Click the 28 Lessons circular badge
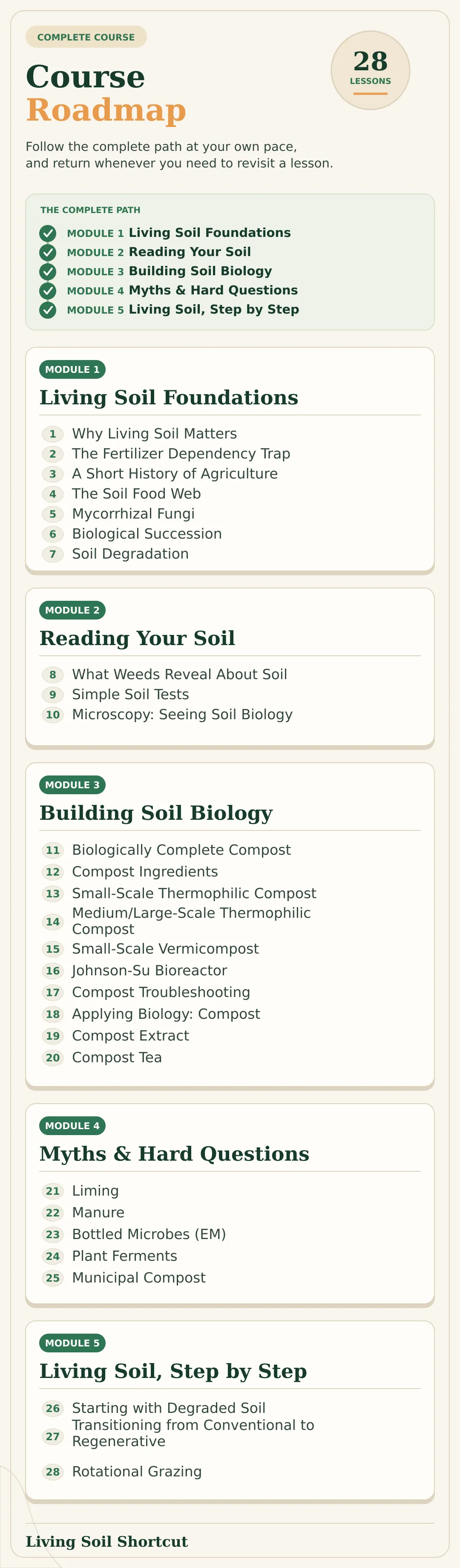 click(x=371, y=71)
